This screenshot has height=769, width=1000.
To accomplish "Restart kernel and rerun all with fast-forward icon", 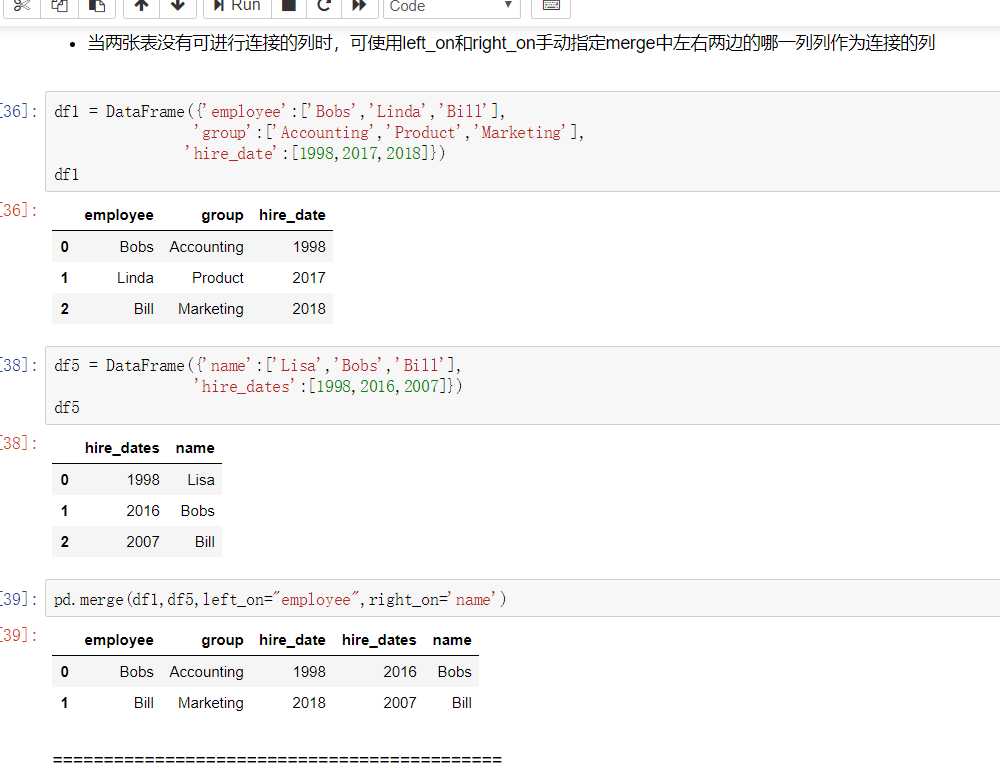I will [359, 6].
